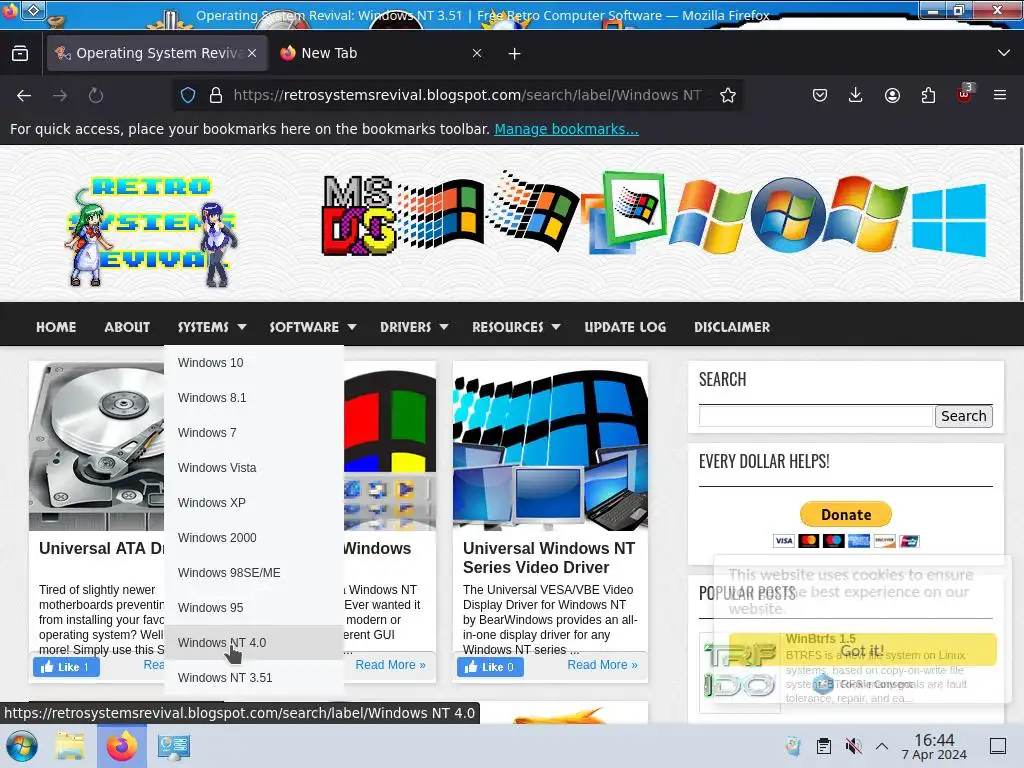Select Windows NT 3.51 from the Systems menu
Viewport: 1024px width, 768px height.
[254, 678]
